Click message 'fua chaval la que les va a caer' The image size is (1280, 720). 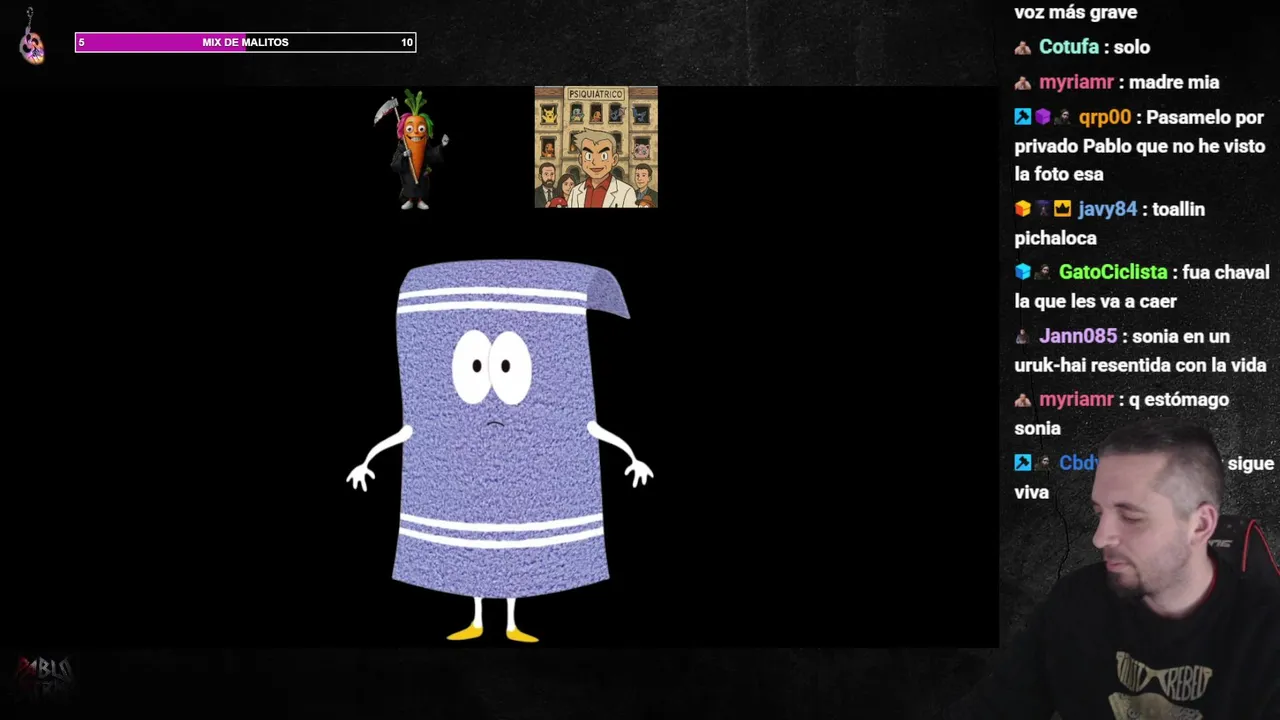[x=1142, y=287]
